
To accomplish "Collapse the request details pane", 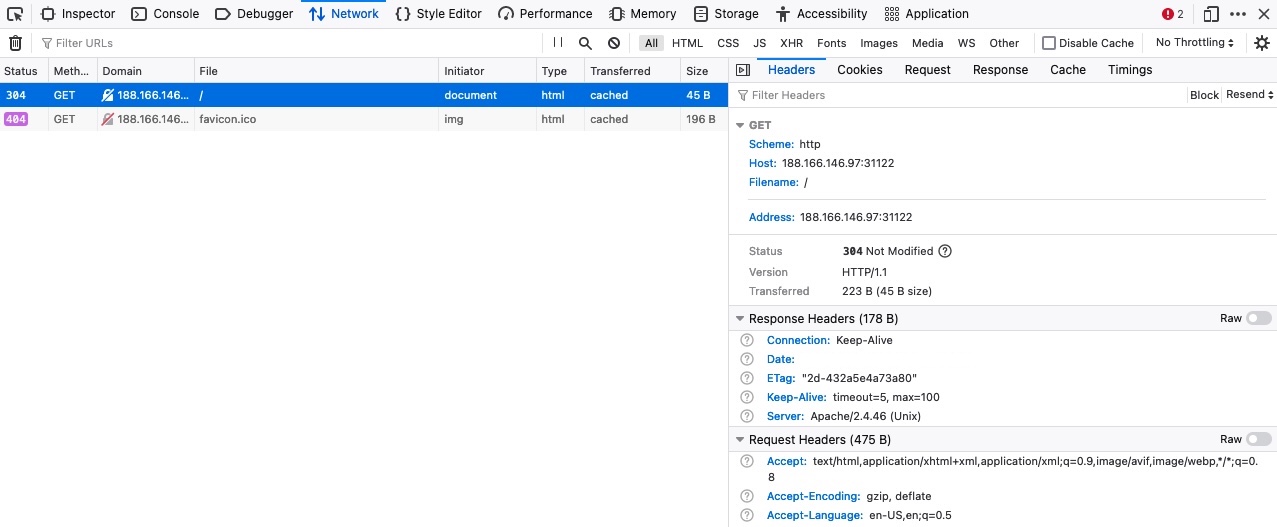I will pyautogui.click(x=742, y=70).
